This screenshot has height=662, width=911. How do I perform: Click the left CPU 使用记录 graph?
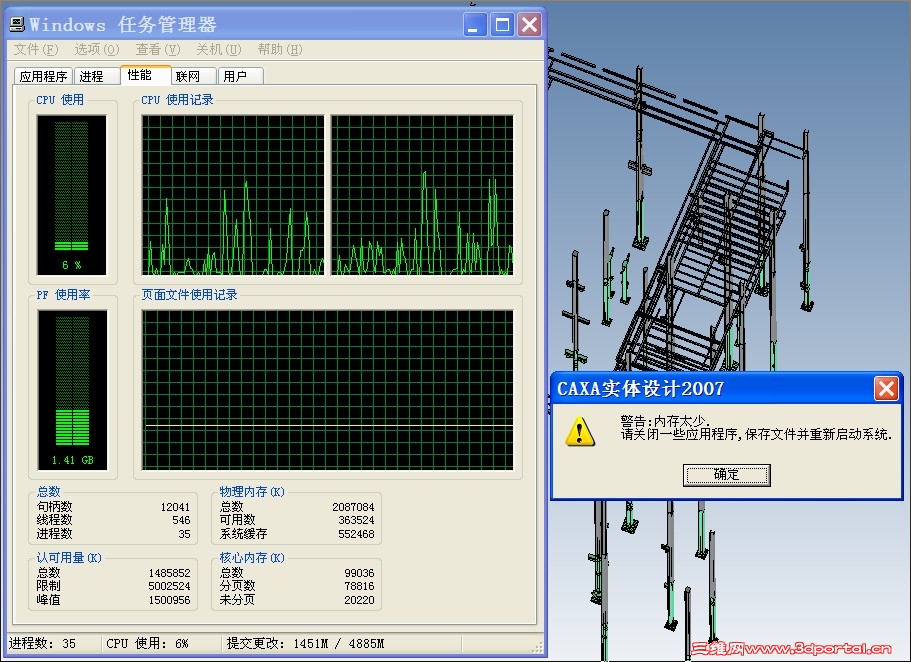(233, 195)
